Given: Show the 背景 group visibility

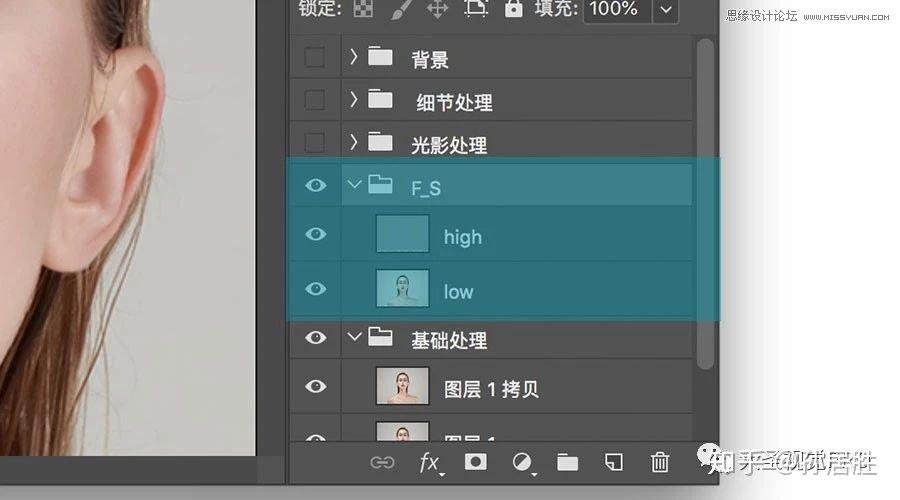Looking at the screenshot, I should [x=315, y=57].
